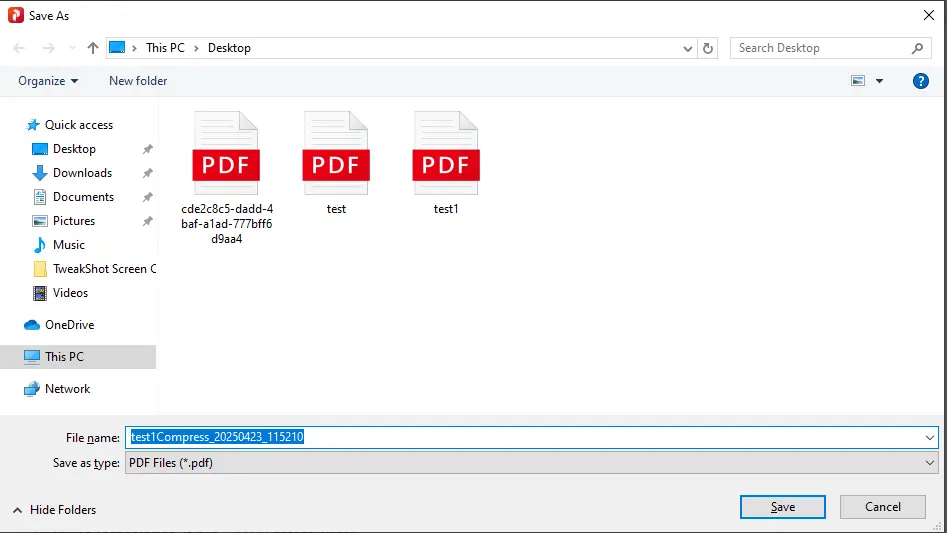Open the Organize menu
This screenshot has height=533, width=947.
click(48, 81)
